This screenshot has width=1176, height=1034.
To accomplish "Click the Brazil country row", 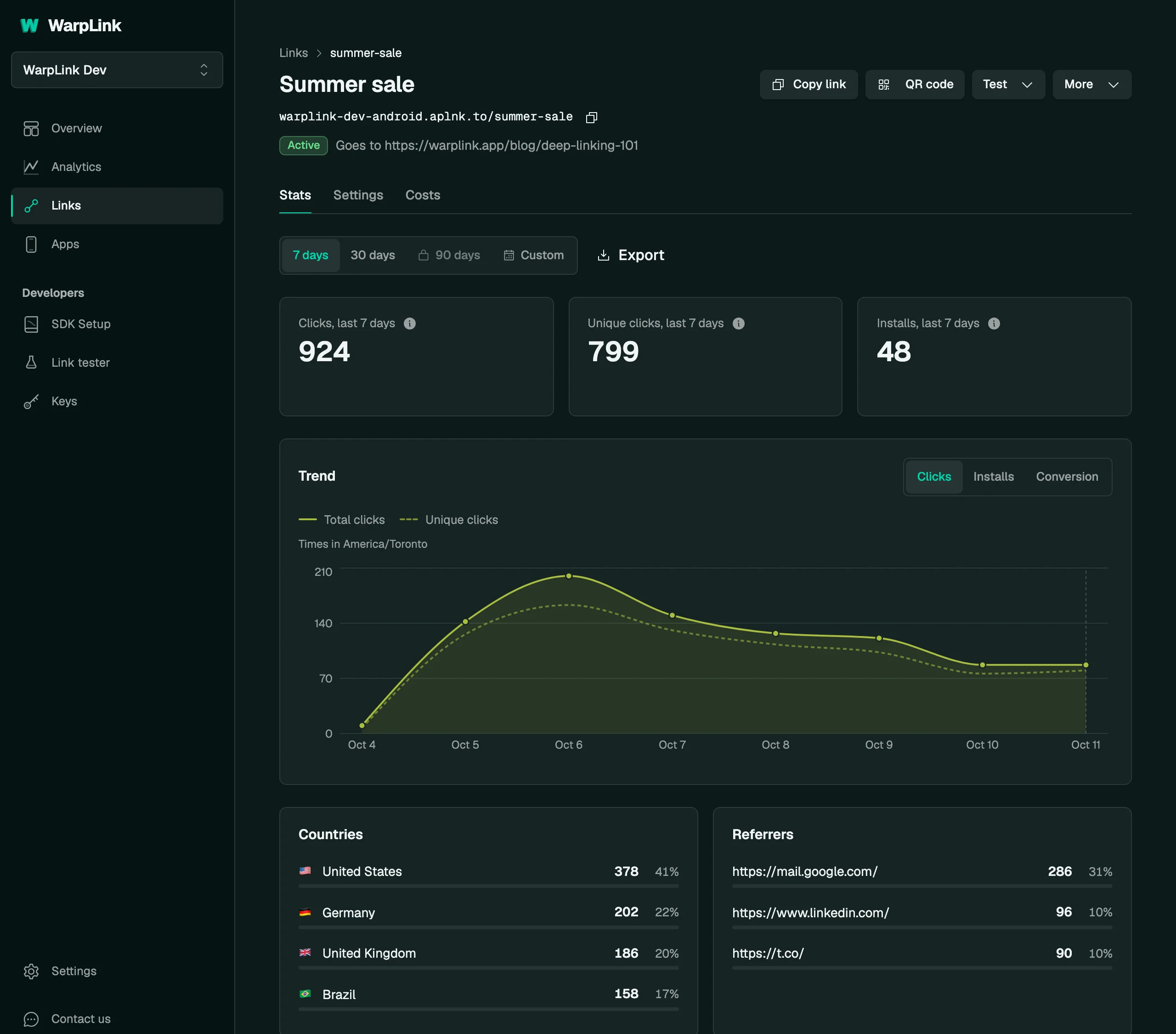I will pyautogui.click(x=488, y=997).
